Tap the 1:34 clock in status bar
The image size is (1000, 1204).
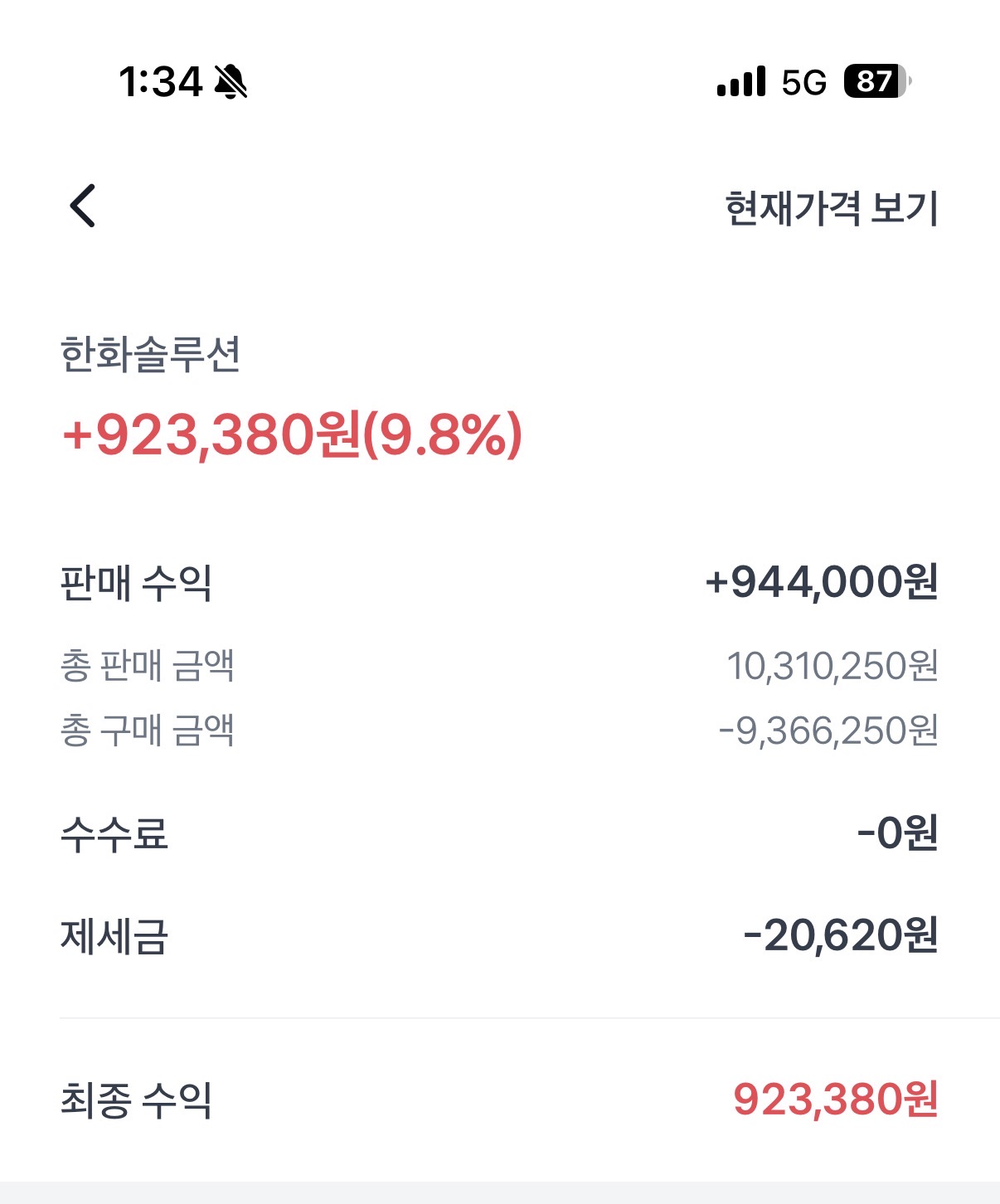tap(160, 81)
